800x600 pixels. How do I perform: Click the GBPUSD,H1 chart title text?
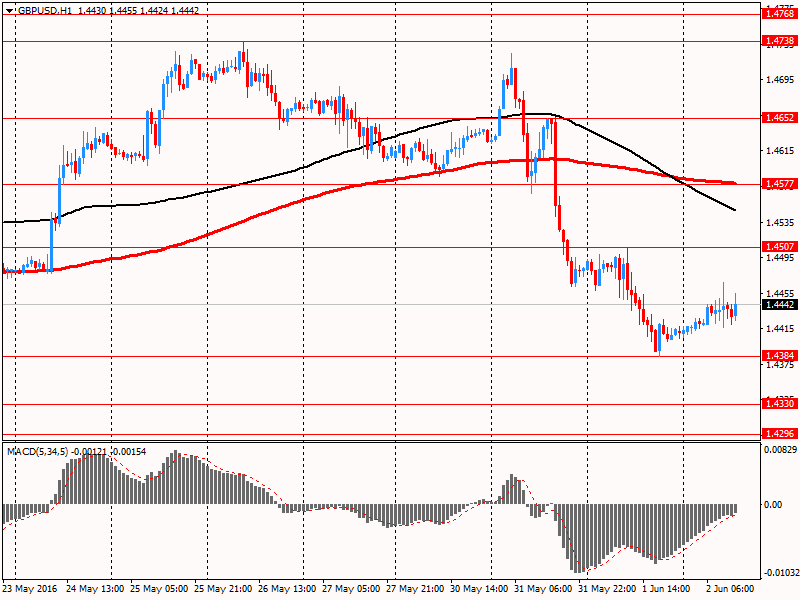[x=44, y=7]
